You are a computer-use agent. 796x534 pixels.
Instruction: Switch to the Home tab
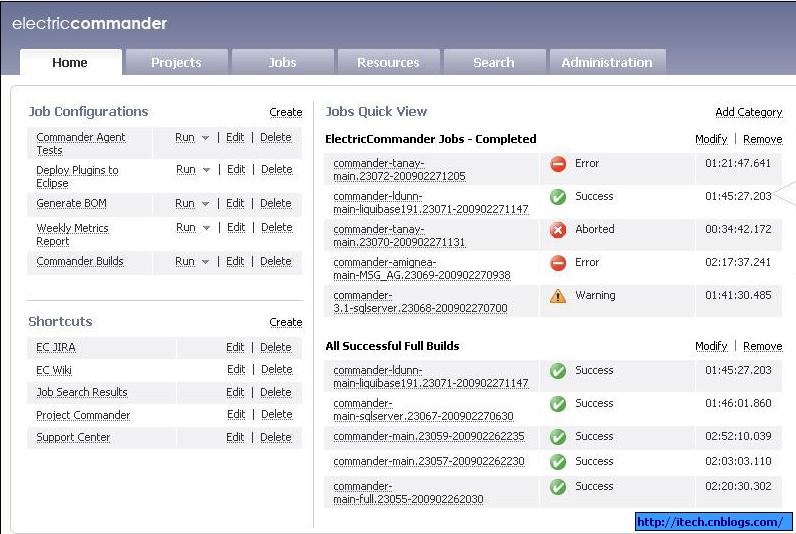[71, 62]
